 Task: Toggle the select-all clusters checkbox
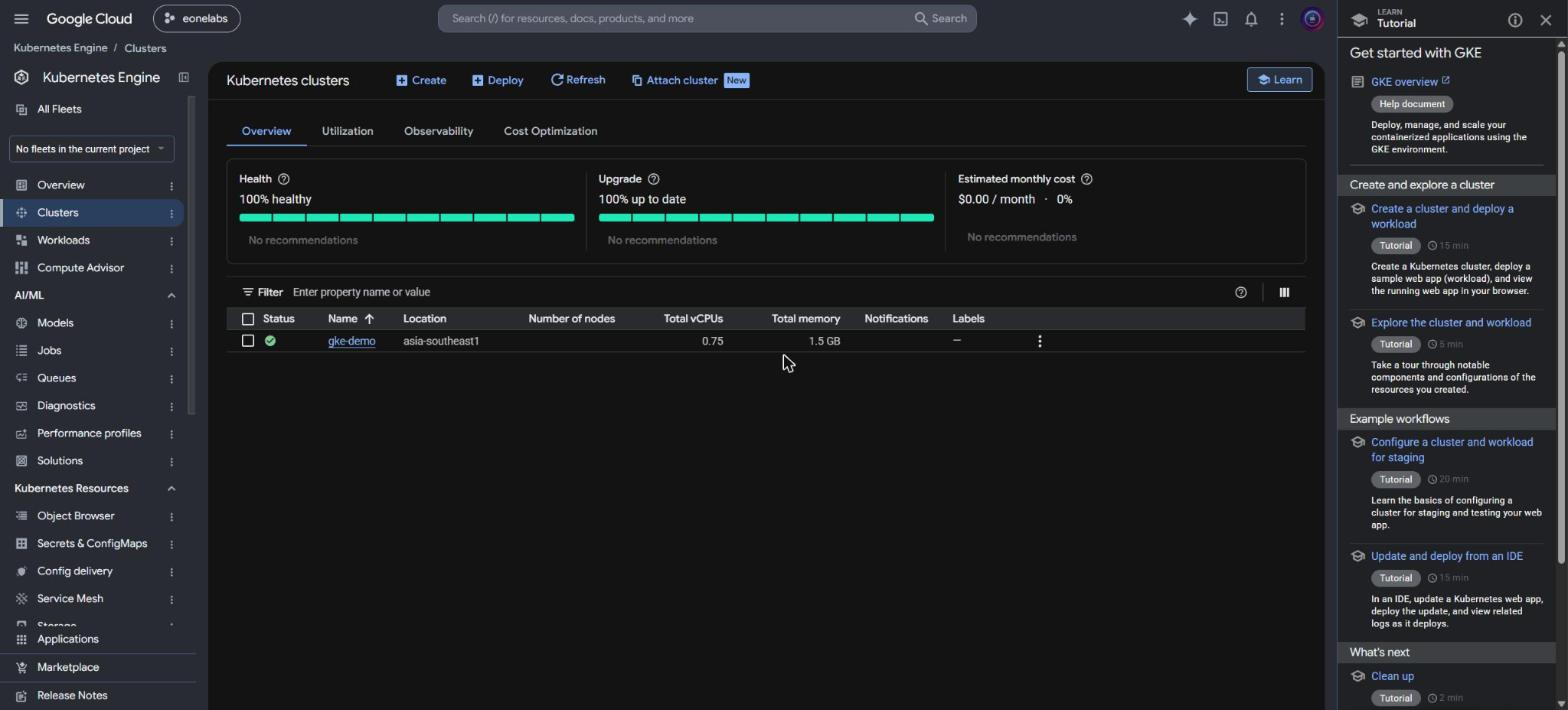248,319
